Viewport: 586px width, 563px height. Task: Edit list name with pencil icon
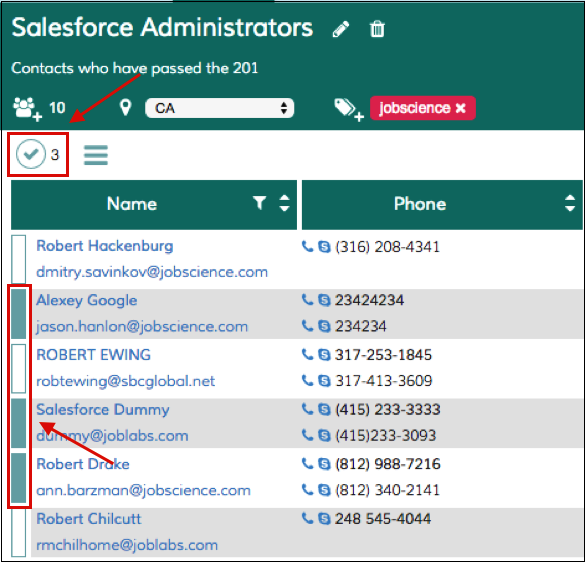[340, 29]
